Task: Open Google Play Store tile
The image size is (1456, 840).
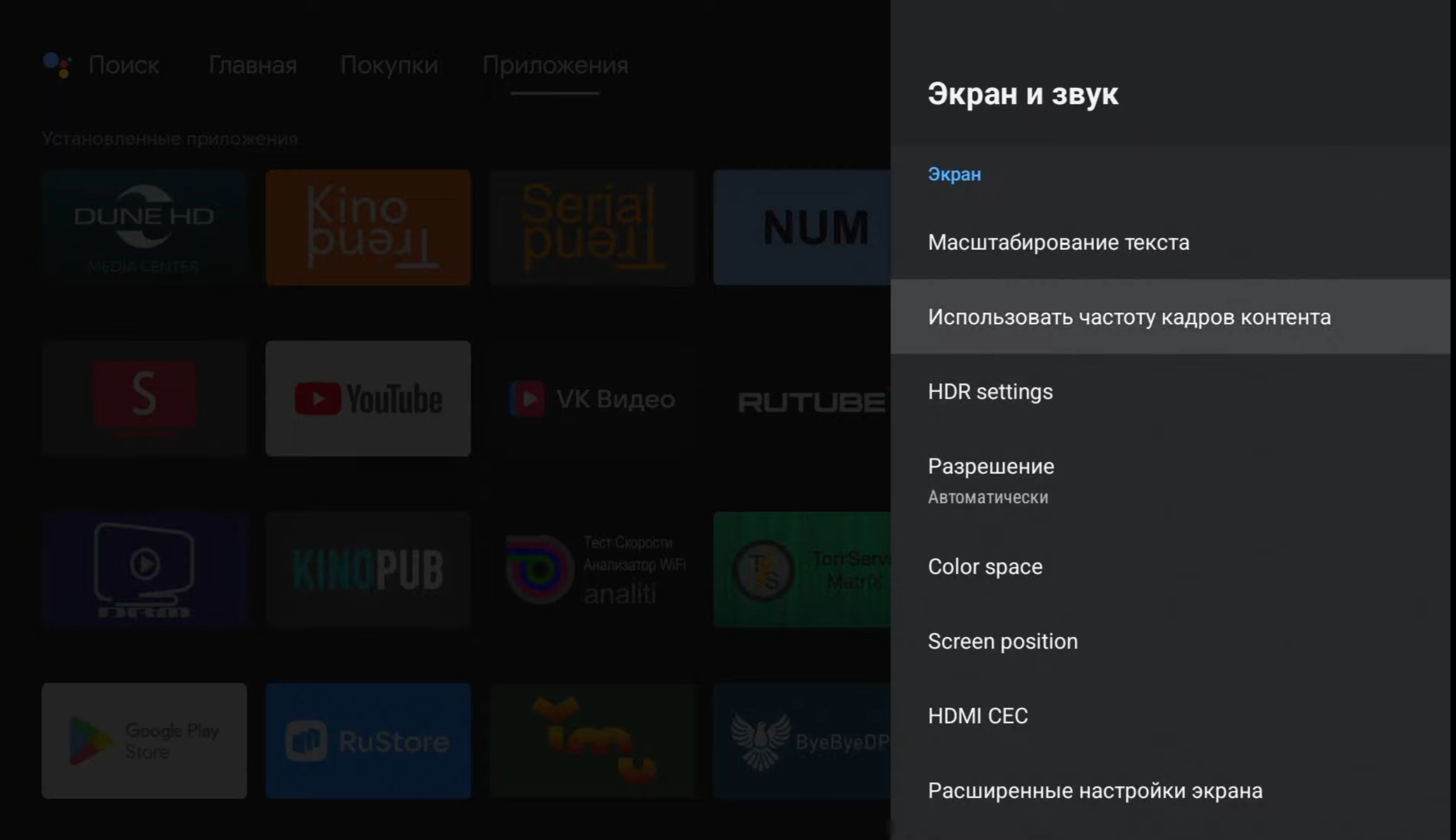Action: tap(144, 740)
